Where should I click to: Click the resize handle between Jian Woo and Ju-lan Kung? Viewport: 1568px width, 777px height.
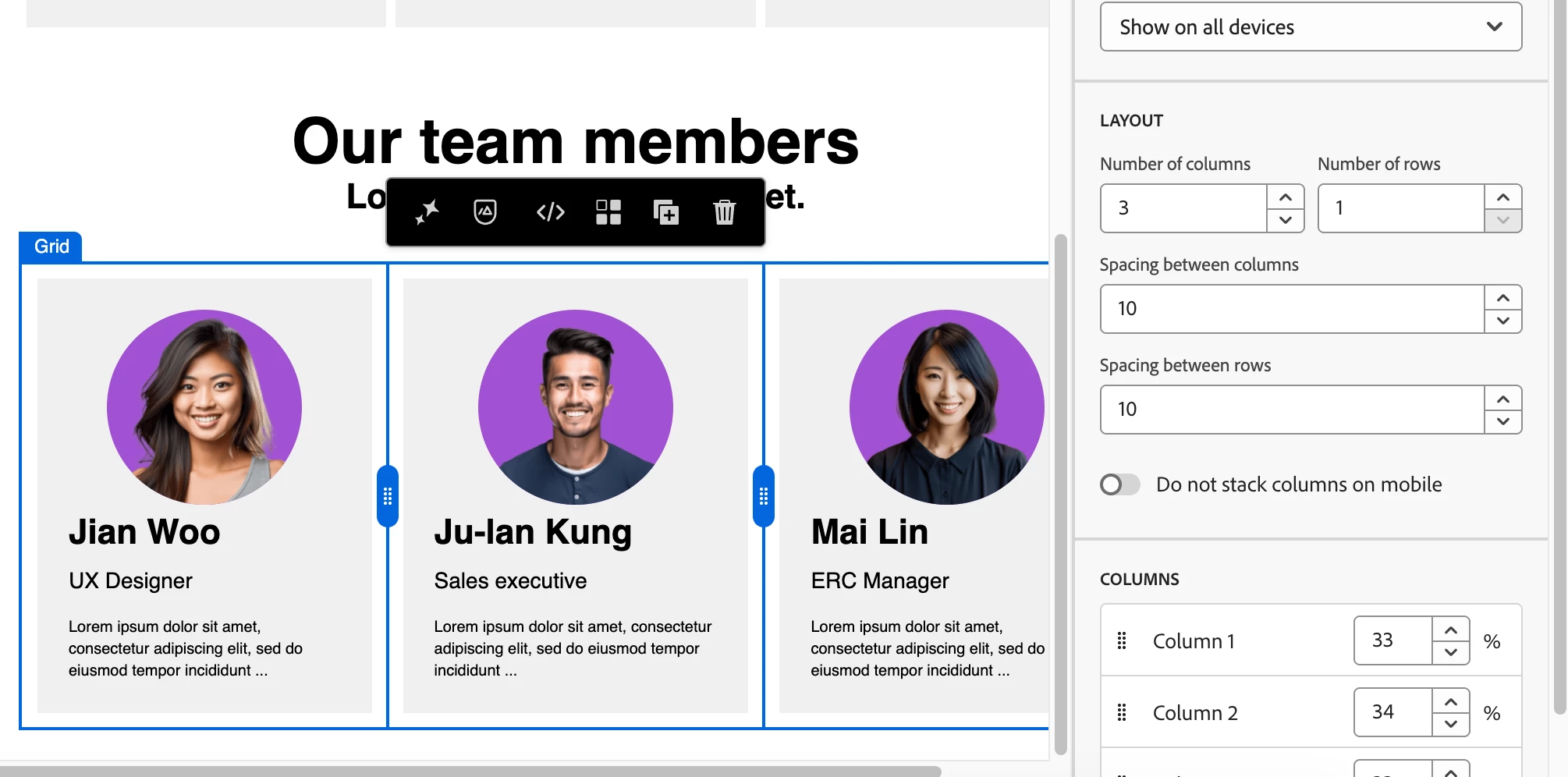click(x=388, y=496)
